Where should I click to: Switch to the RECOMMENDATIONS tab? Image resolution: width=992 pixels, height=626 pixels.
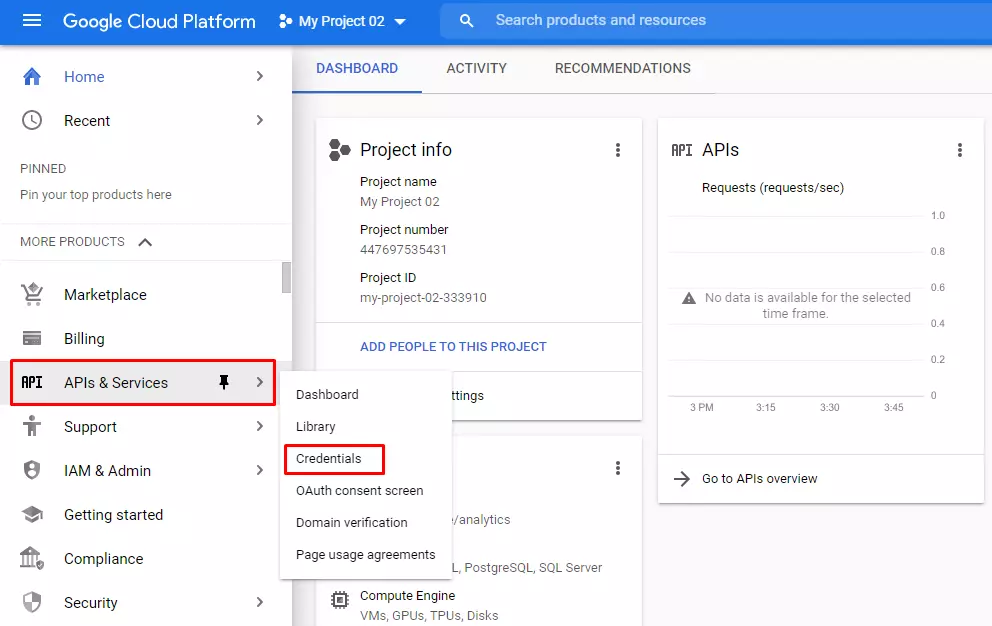(623, 68)
